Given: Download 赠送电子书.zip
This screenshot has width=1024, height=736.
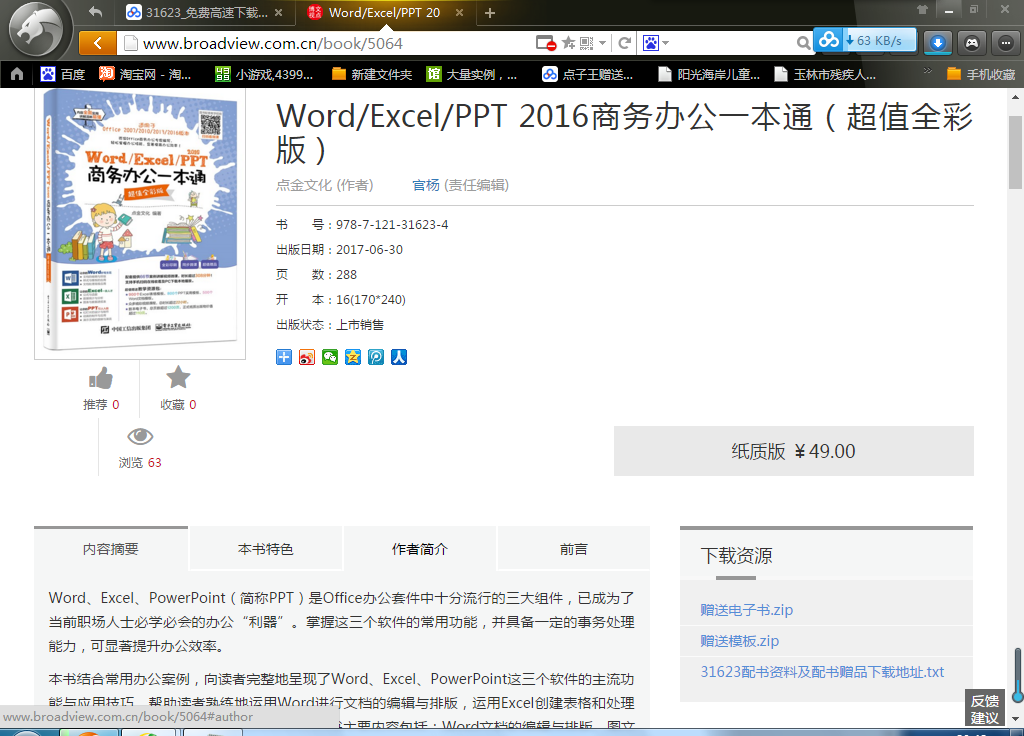Looking at the screenshot, I should tap(746, 610).
